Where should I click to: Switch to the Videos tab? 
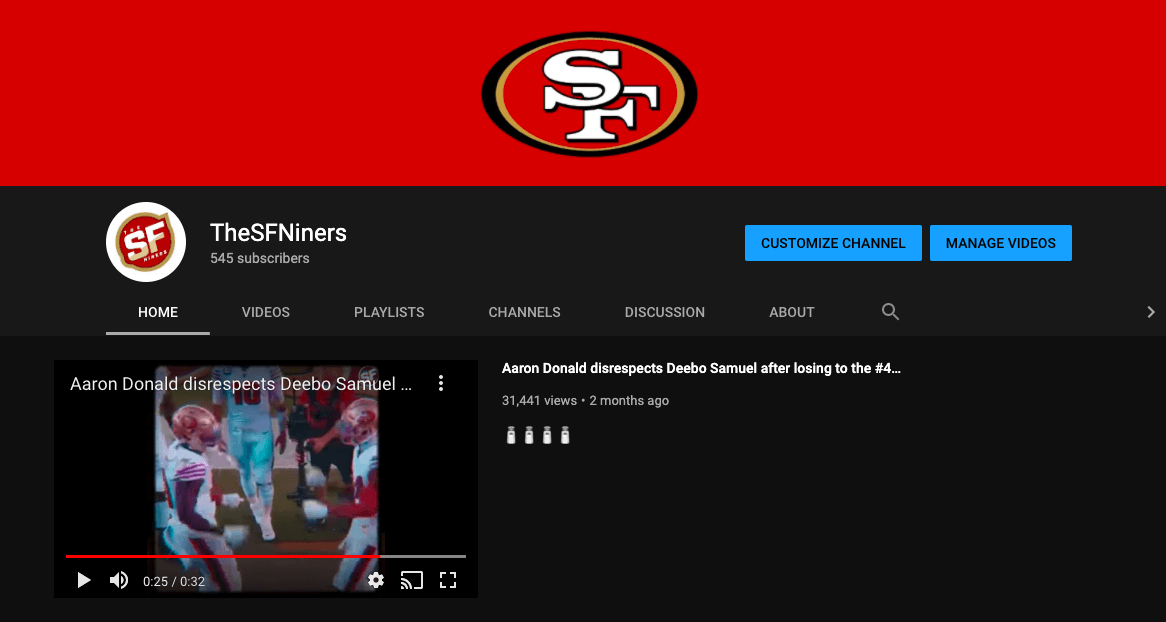pyautogui.click(x=266, y=312)
